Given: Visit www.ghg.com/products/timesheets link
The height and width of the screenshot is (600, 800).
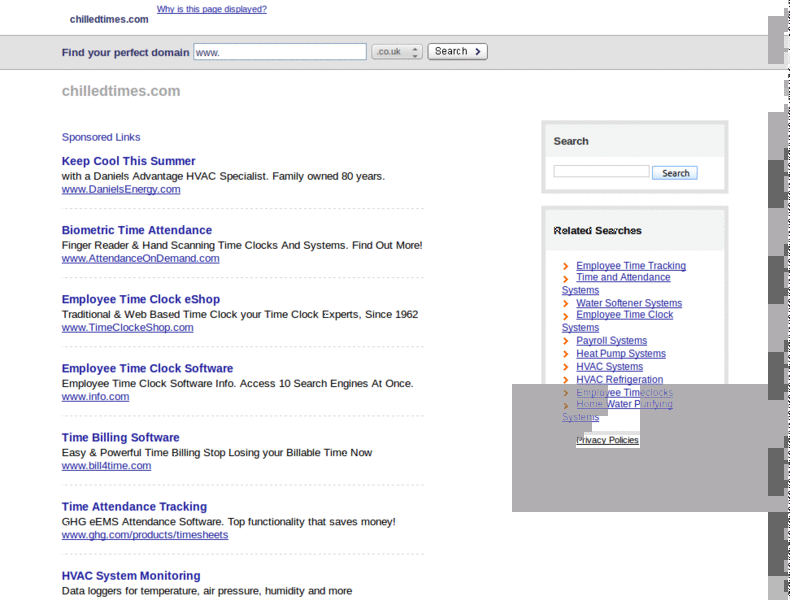Looking at the screenshot, I should 145,535.
